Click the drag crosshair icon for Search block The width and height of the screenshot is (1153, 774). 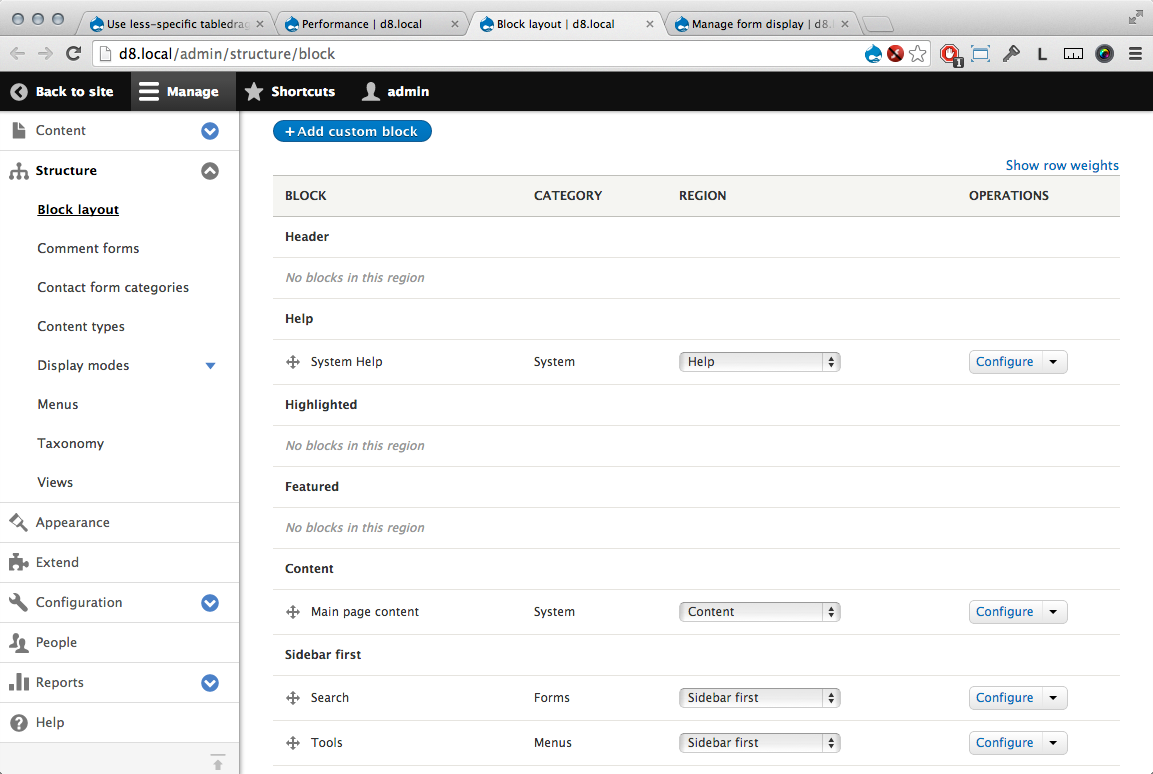point(293,697)
